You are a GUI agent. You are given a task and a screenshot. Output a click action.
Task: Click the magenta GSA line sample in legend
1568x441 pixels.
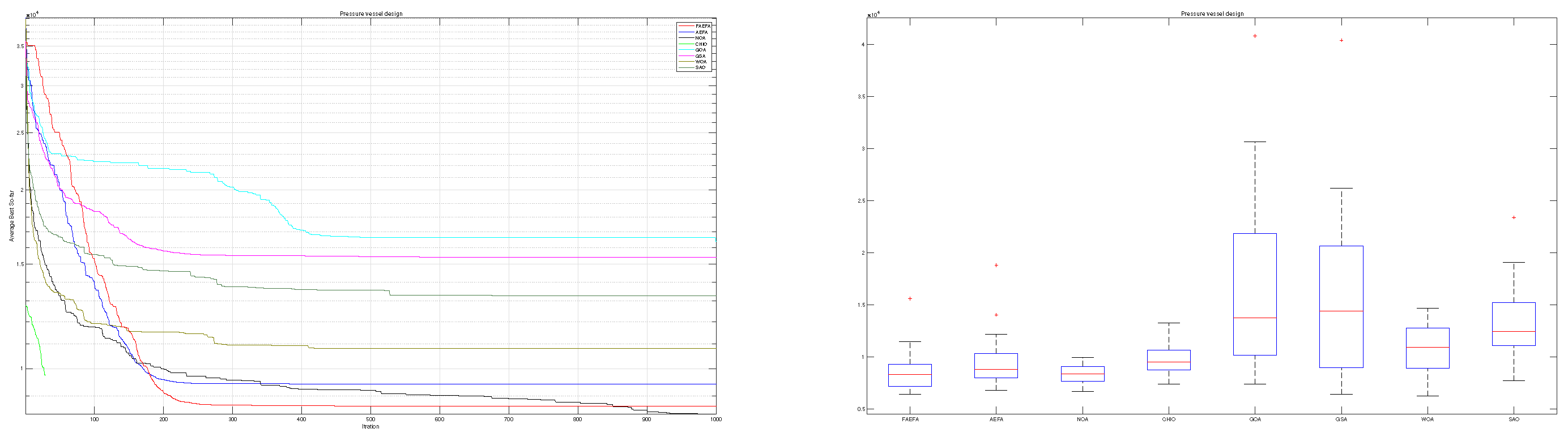point(686,56)
